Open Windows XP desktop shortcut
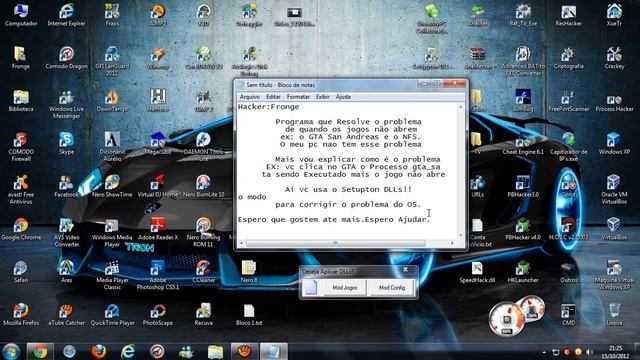Image resolution: width=640 pixels, height=360 pixels. [614, 143]
